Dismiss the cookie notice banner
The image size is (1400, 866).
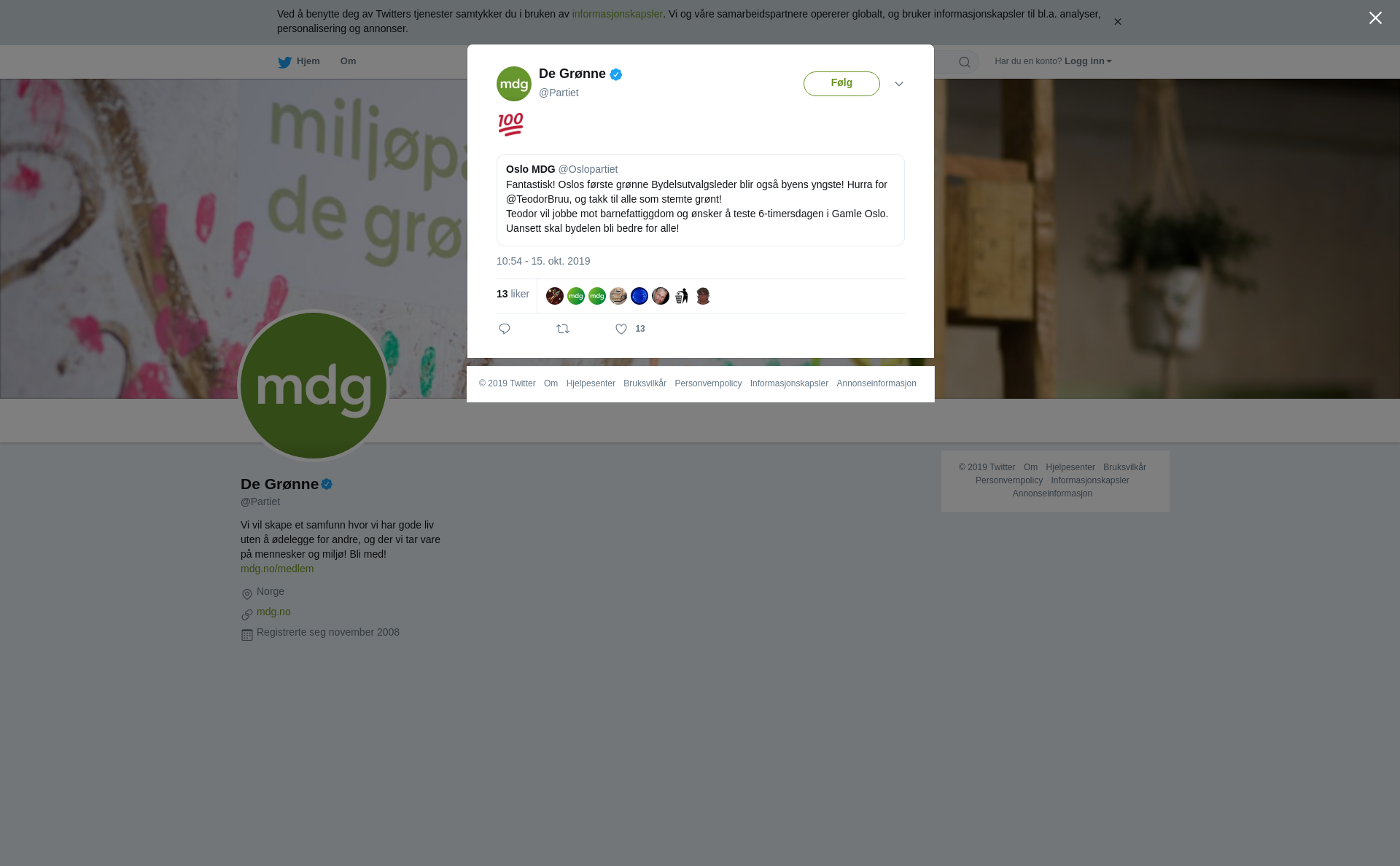click(x=1117, y=22)
